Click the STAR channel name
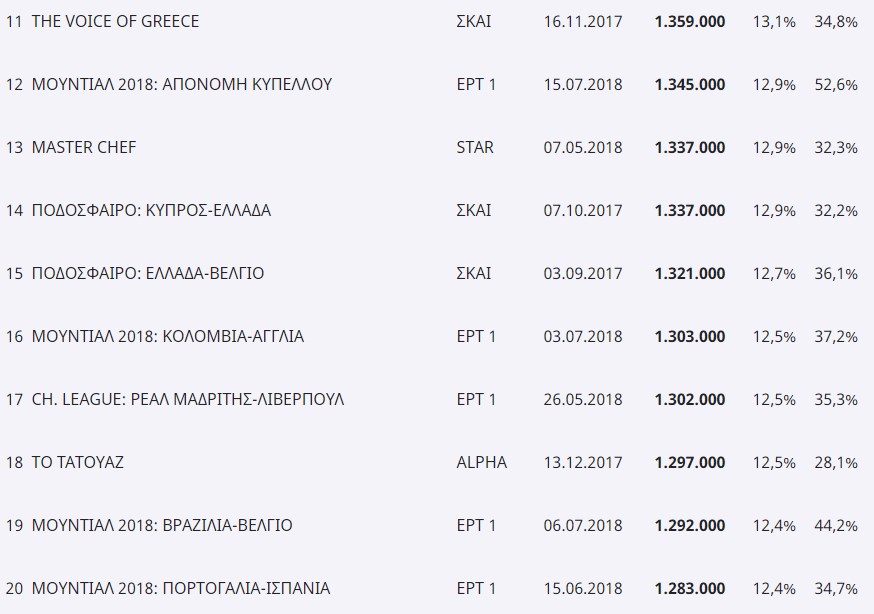The width and height of the screenshot is (874, 614). (x=475, y=147)
